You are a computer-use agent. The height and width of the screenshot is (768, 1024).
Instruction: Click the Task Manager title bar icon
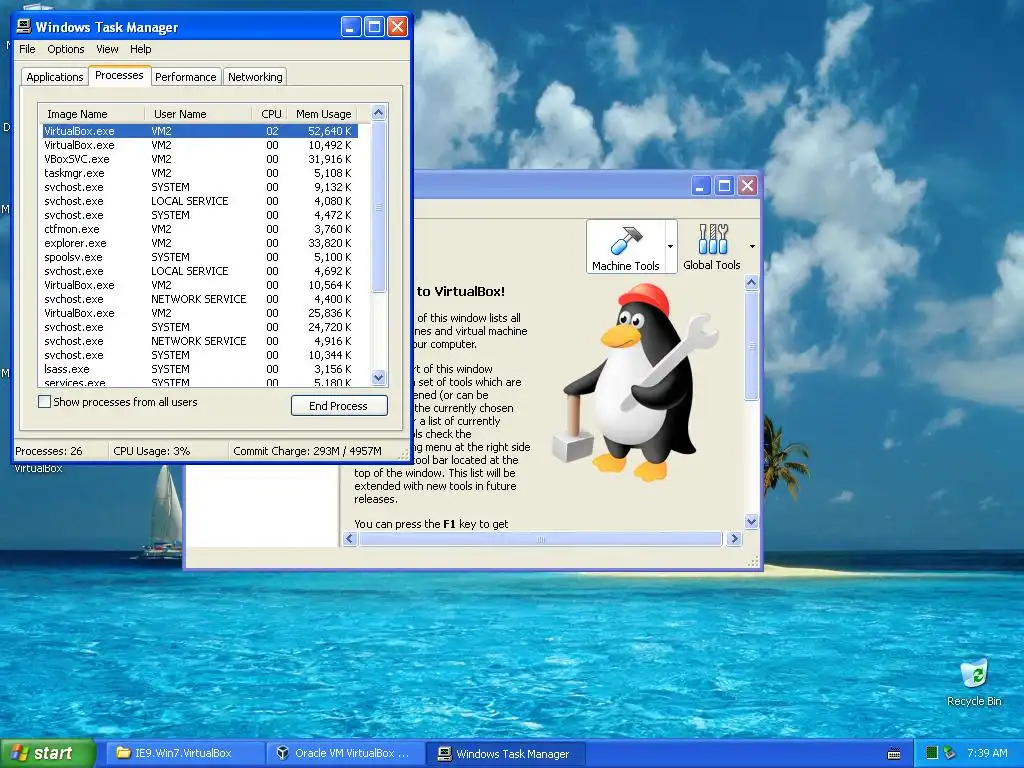tap(24, 26)
